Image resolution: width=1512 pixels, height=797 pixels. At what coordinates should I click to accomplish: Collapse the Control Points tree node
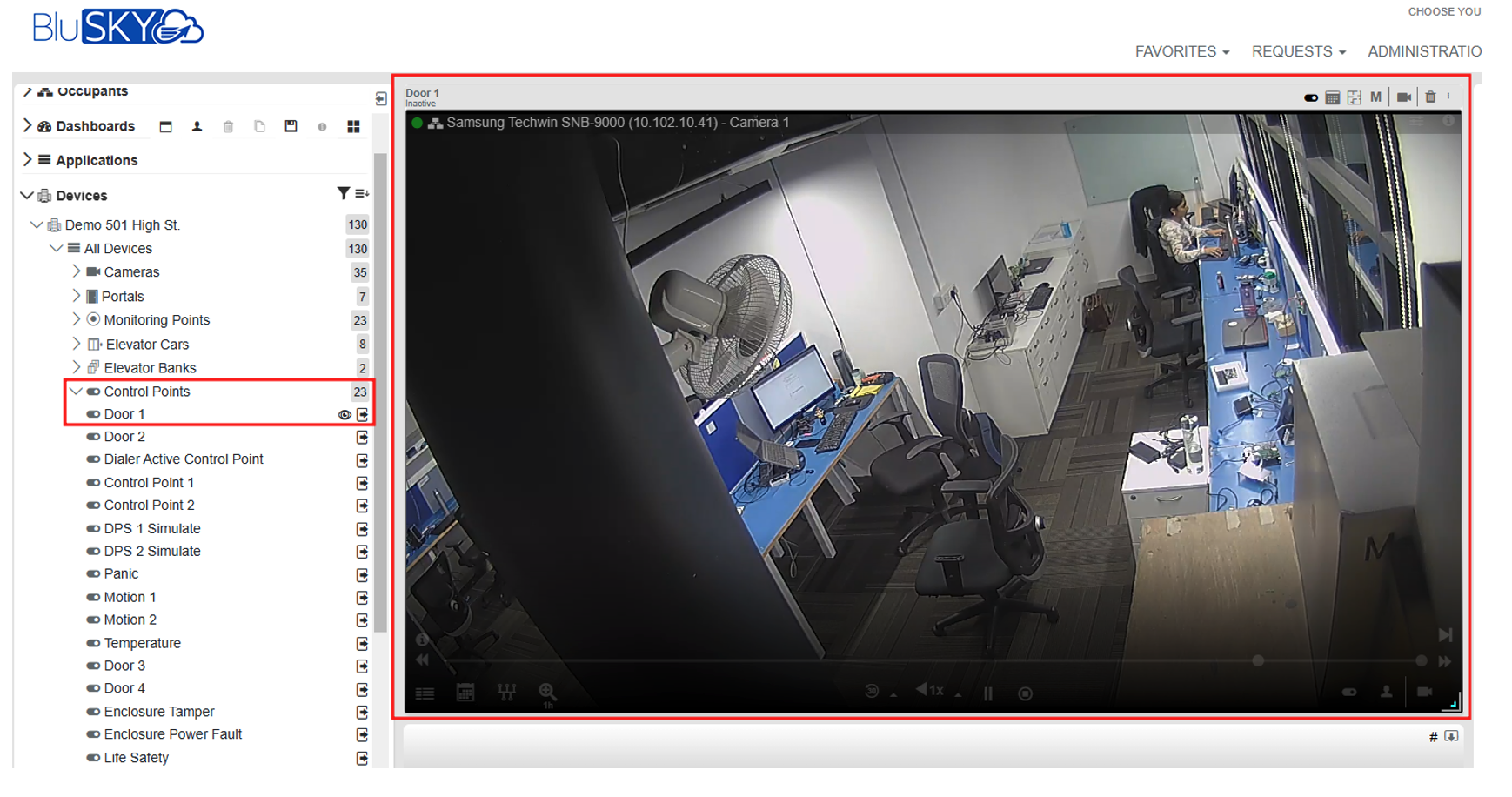pos(77,392)
